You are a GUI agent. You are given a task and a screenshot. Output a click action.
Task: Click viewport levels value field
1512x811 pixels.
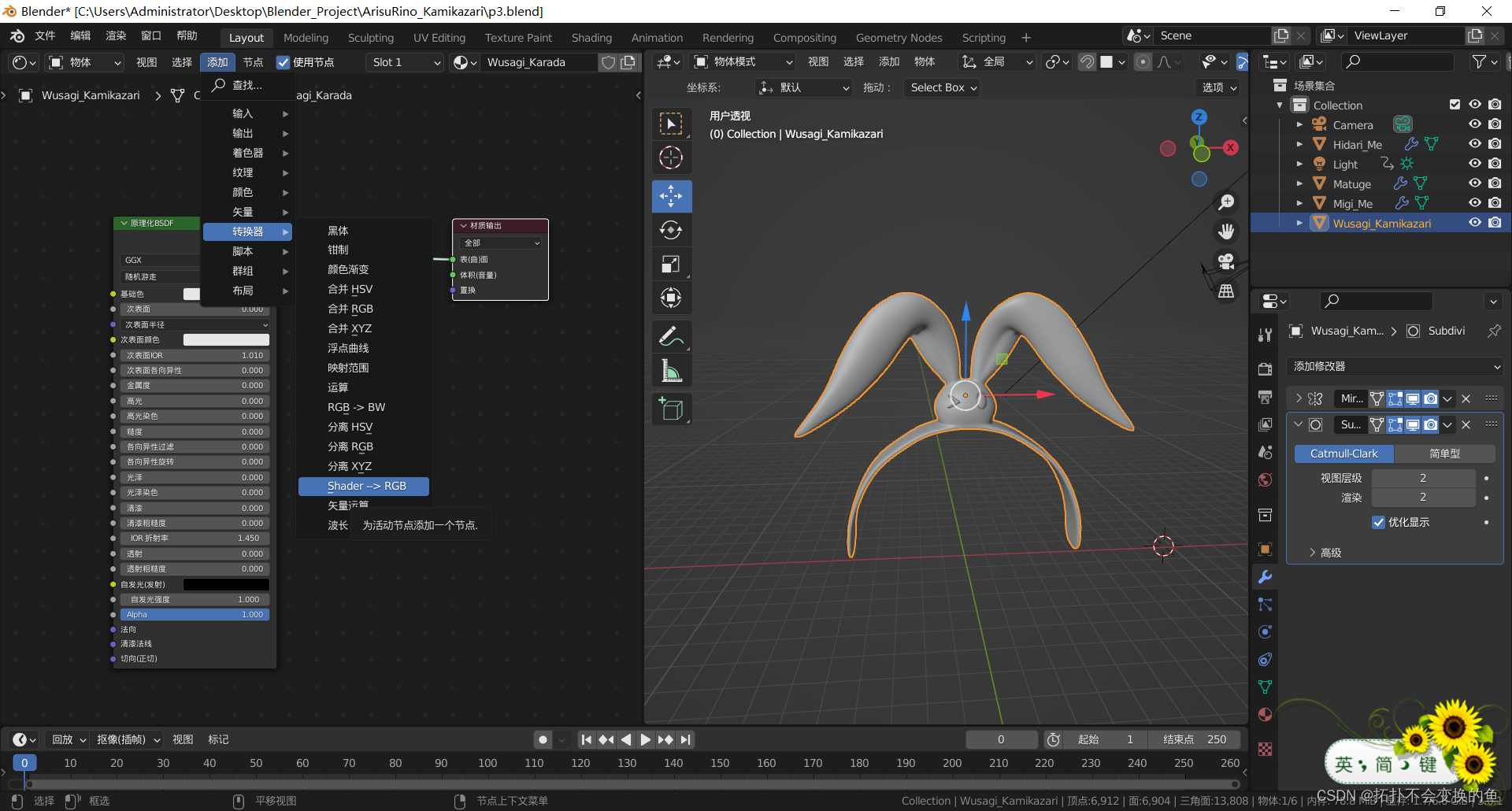[1423, 478]
